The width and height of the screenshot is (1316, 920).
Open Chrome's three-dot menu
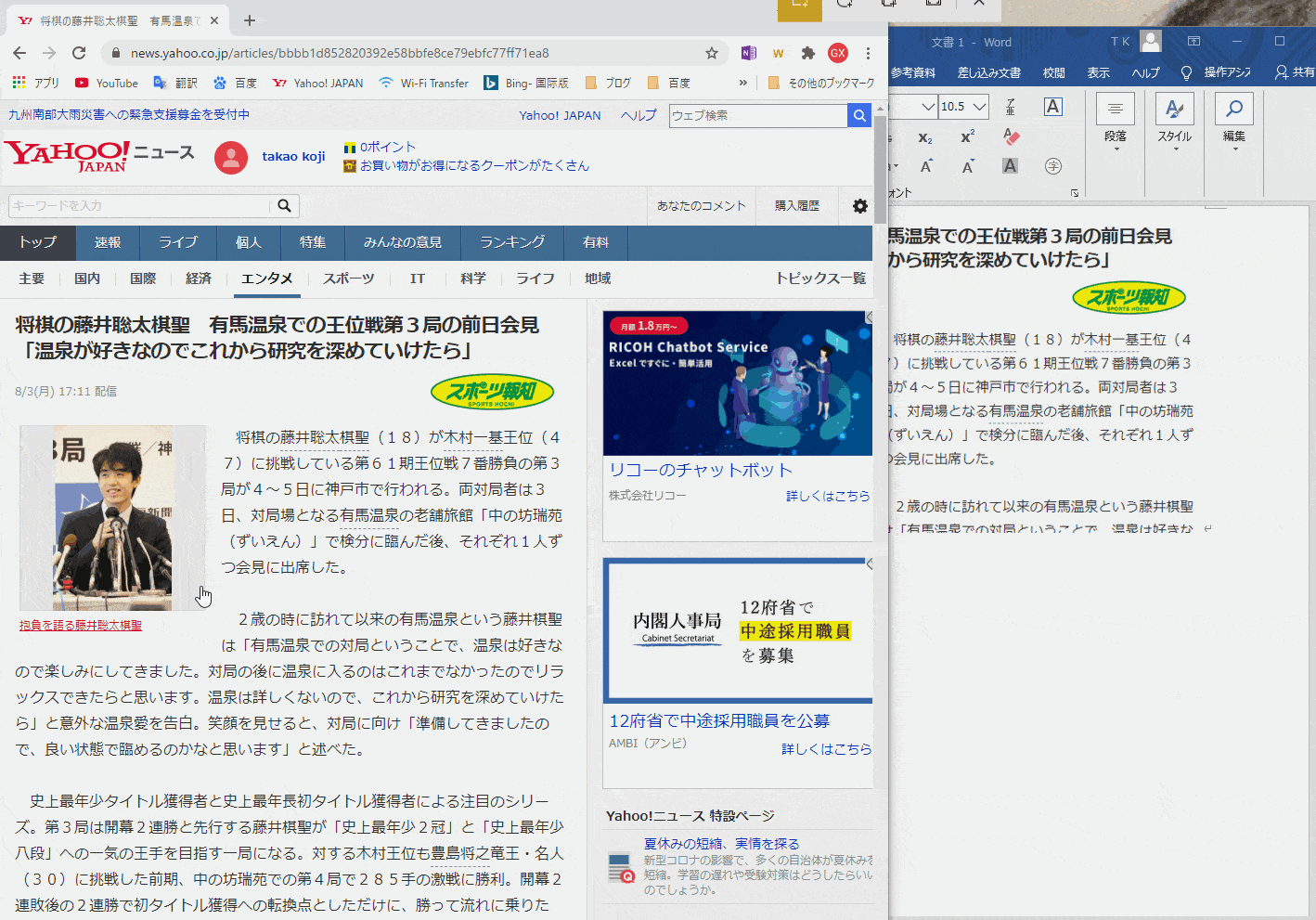[867, 53]
